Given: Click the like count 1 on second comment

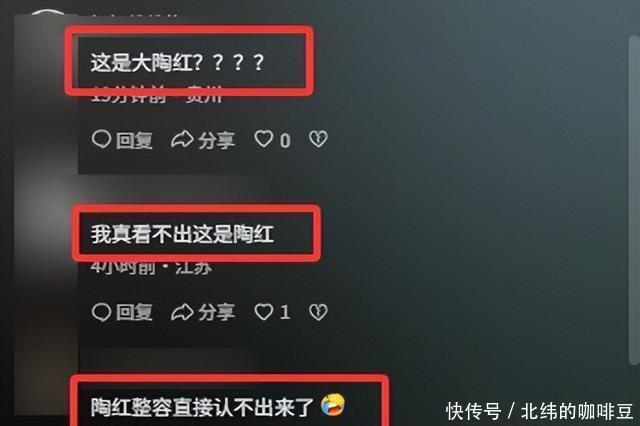Looking at the screenshot, I should coord(285,313).
